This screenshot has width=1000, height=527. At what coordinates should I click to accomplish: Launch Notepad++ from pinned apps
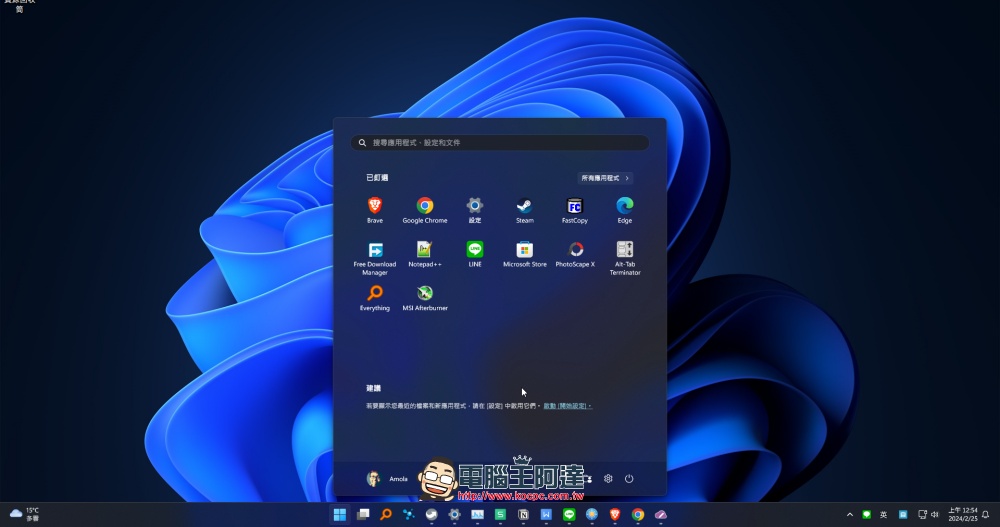(425, 254)
